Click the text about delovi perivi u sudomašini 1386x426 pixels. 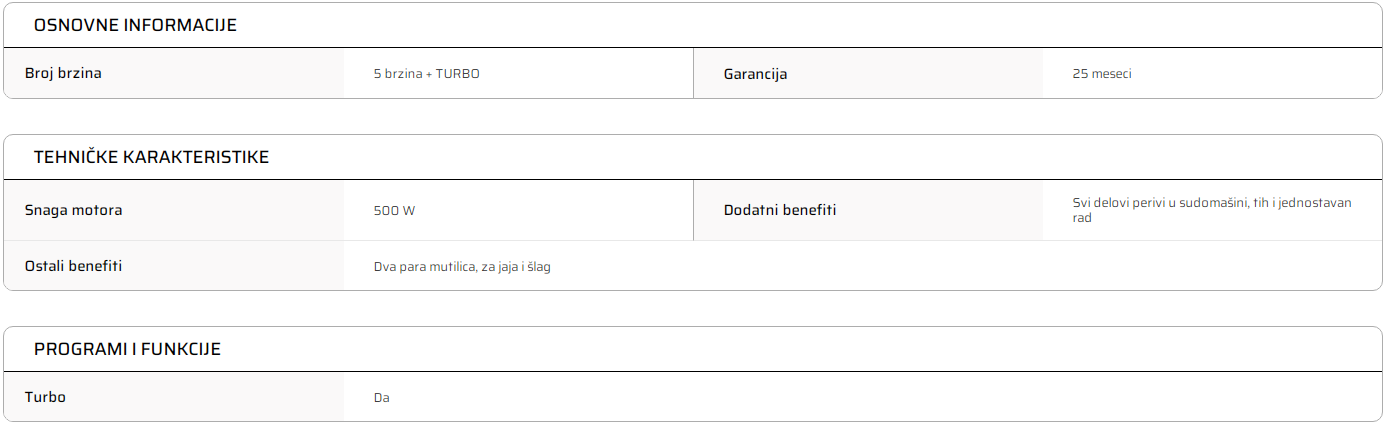pos(1212,210)
